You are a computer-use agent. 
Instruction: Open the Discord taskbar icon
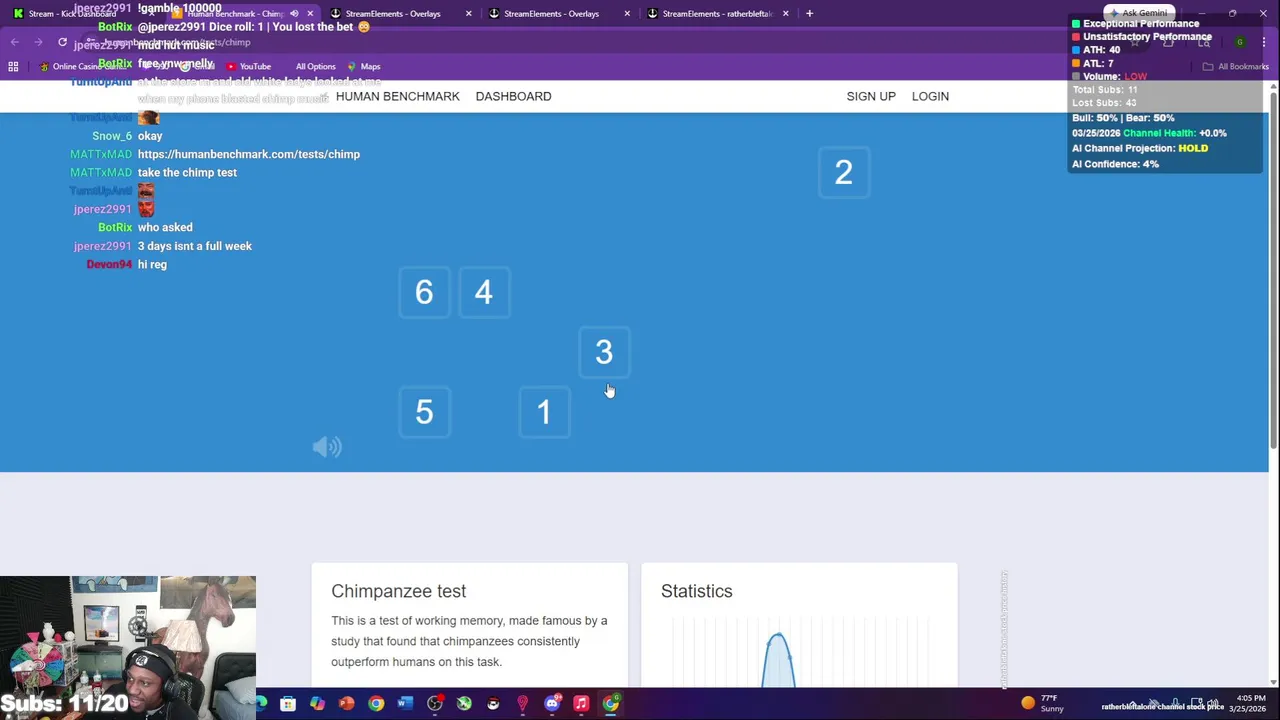pyautogui.click(x=552, y=704)
